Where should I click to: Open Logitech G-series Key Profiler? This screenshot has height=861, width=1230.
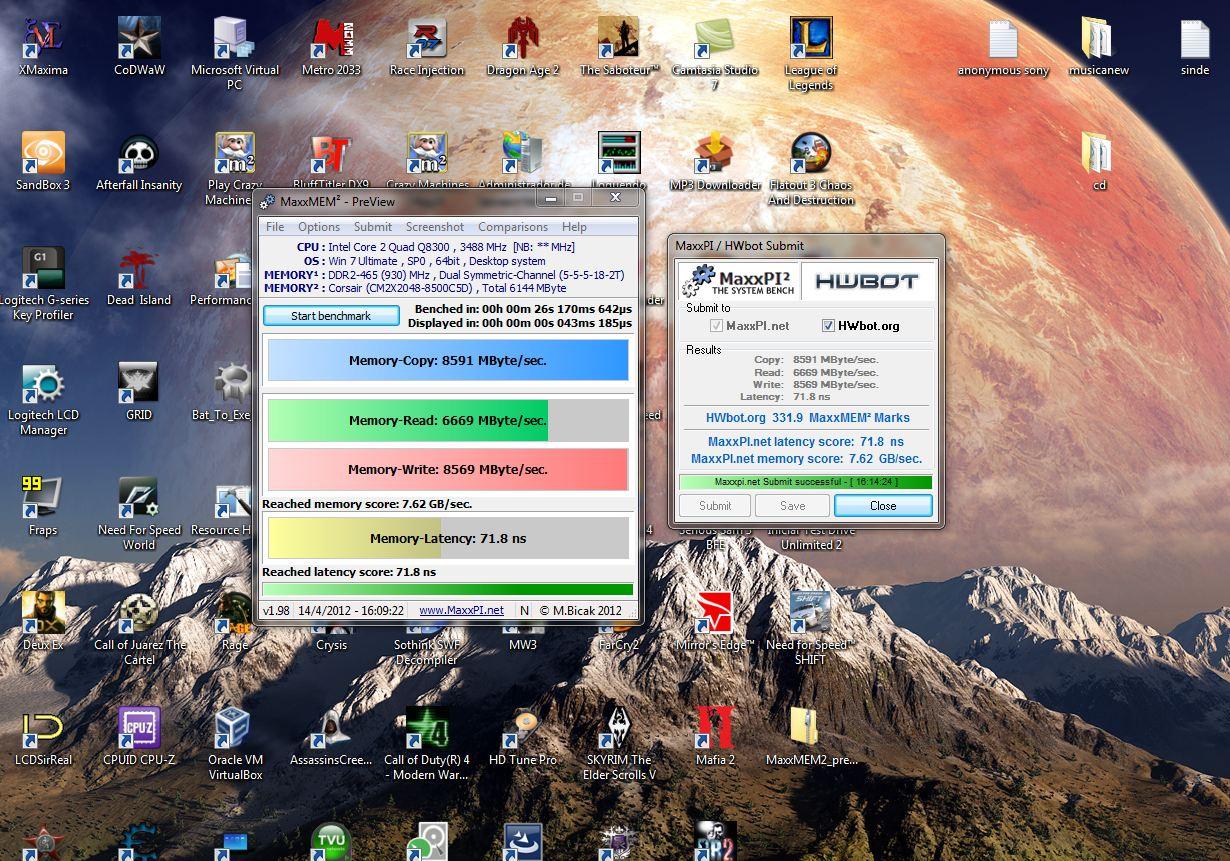pos(43,283)
